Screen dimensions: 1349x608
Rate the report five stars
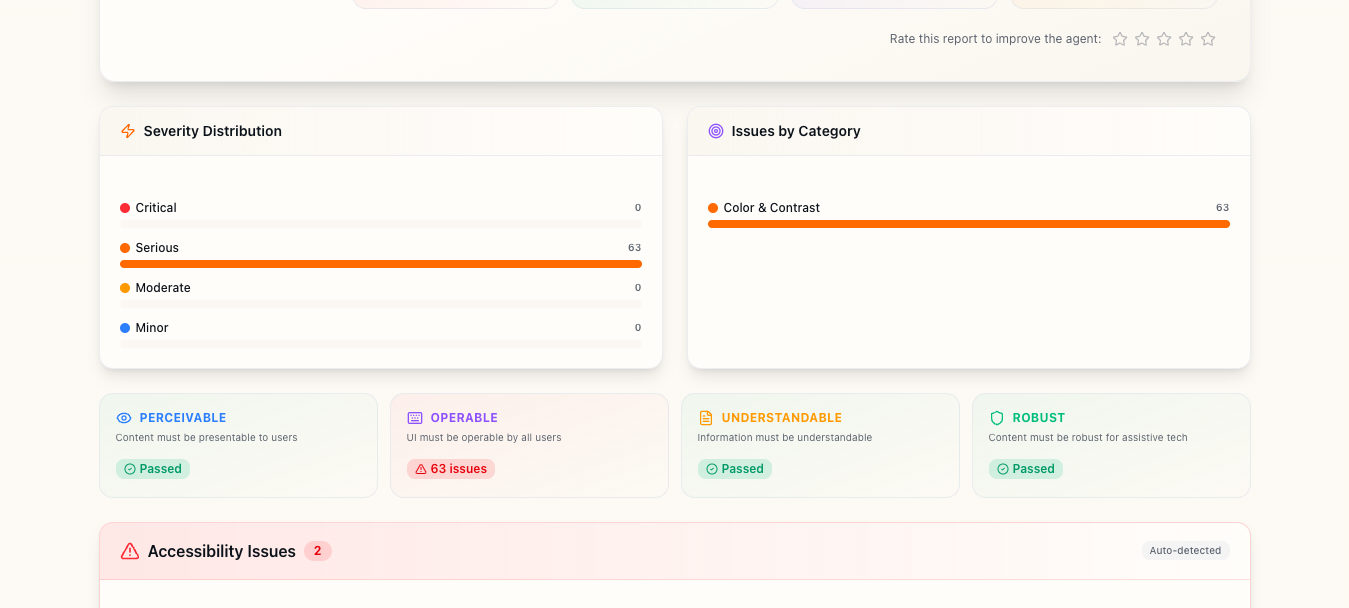coord(1208,39)
